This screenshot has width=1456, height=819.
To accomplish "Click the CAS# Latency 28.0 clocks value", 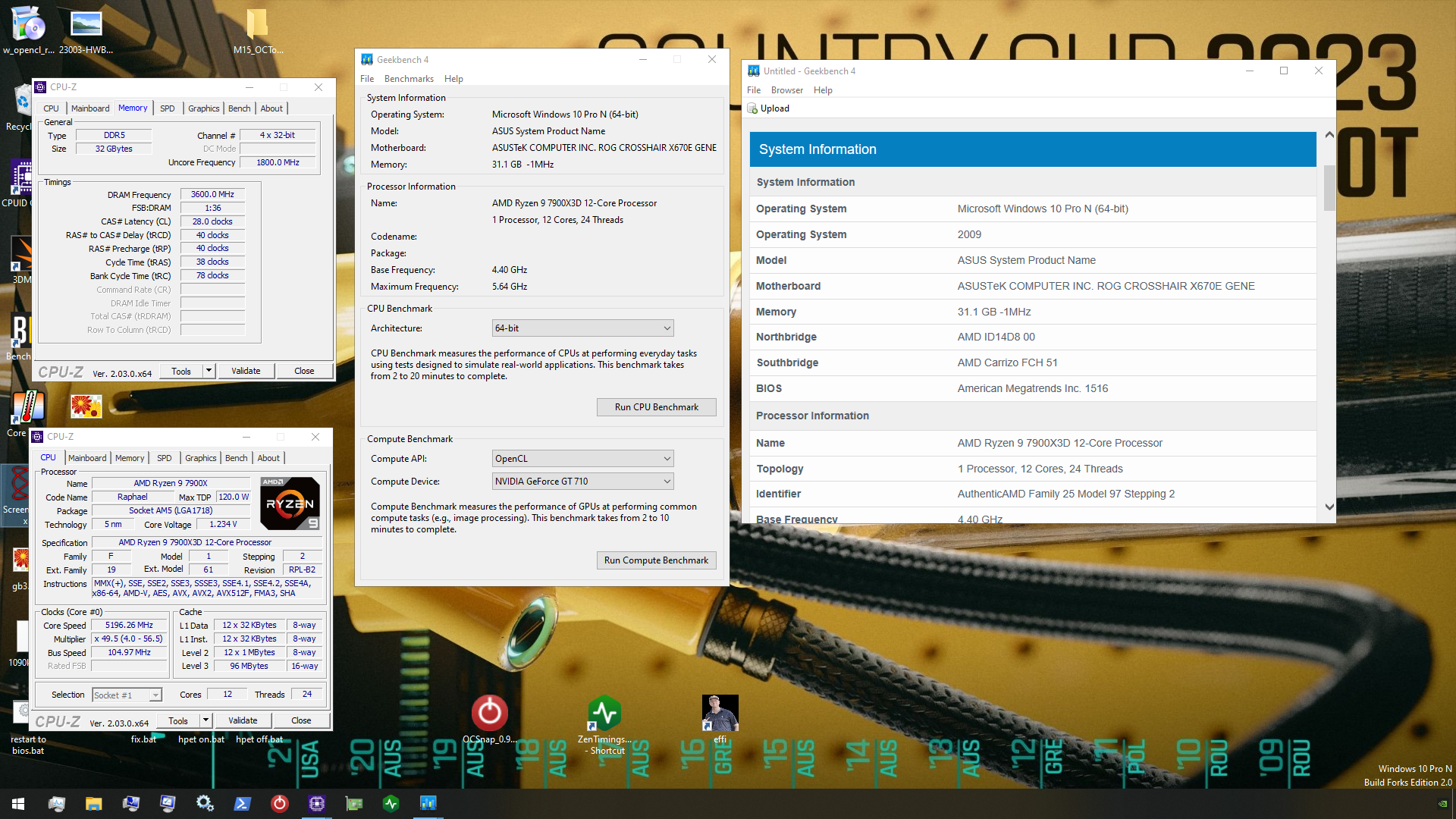I will click(x=212, y=221).
